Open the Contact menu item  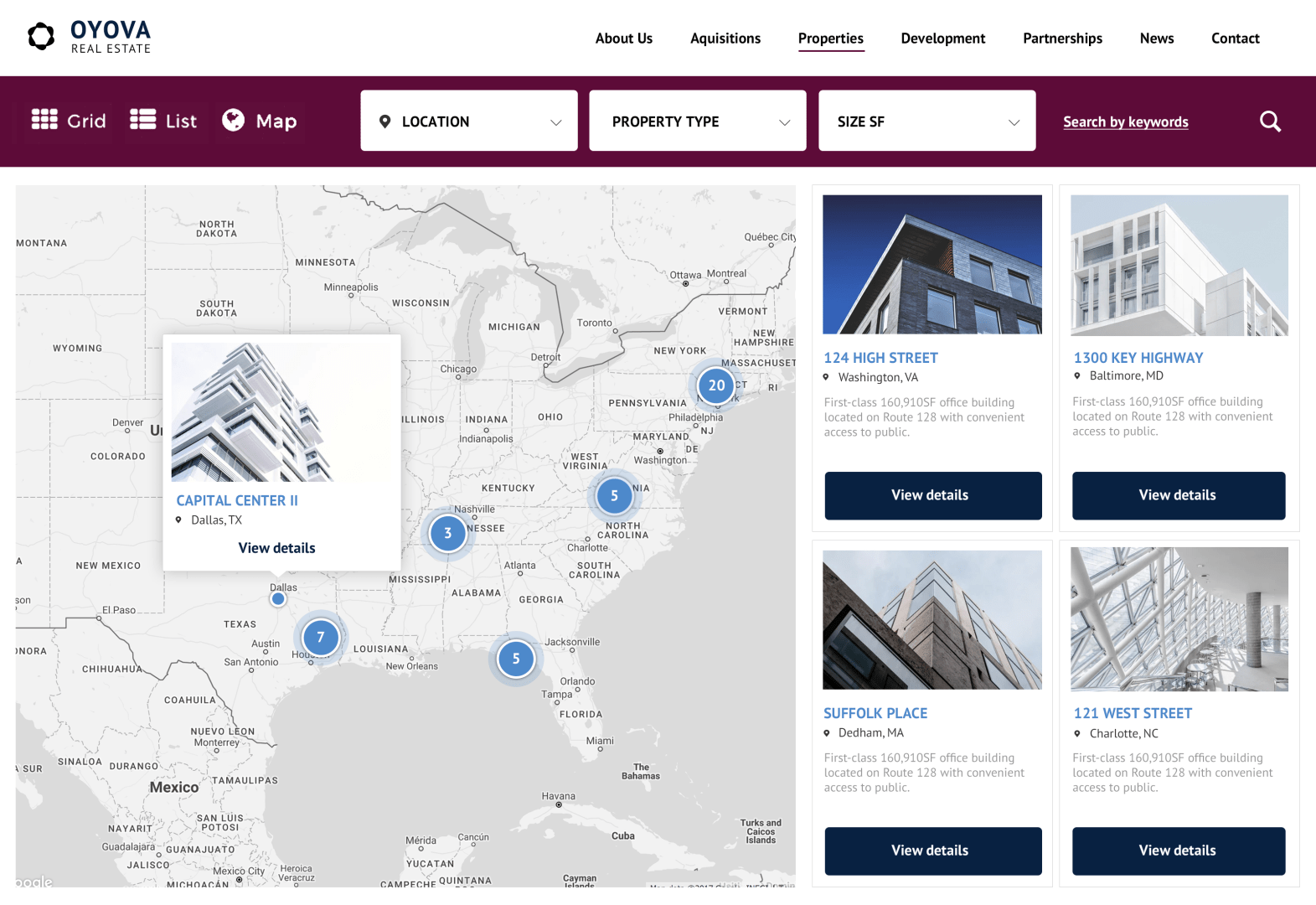1236,39
